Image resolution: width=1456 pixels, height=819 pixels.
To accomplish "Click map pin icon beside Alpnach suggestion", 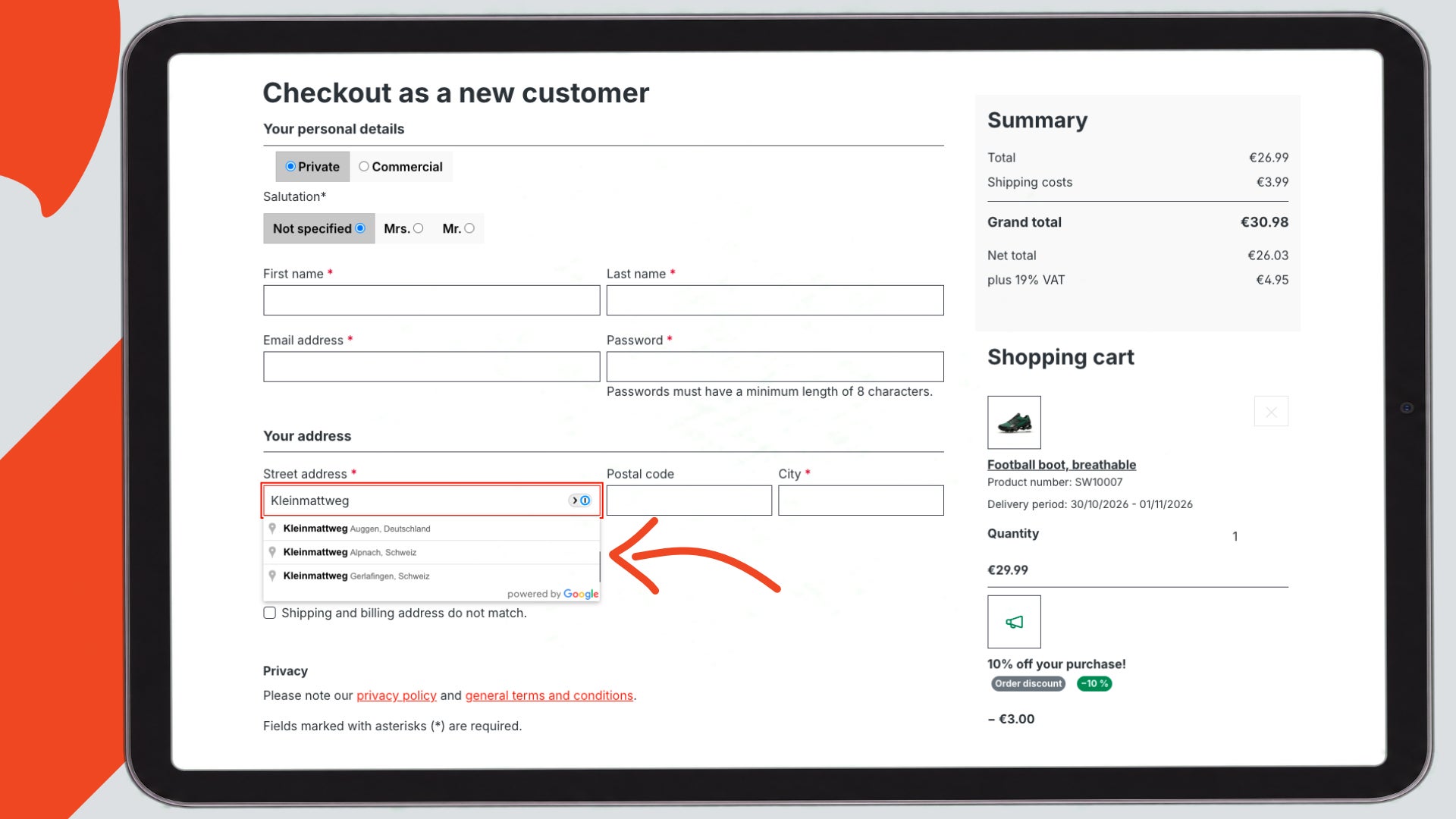I will point(272,552).
